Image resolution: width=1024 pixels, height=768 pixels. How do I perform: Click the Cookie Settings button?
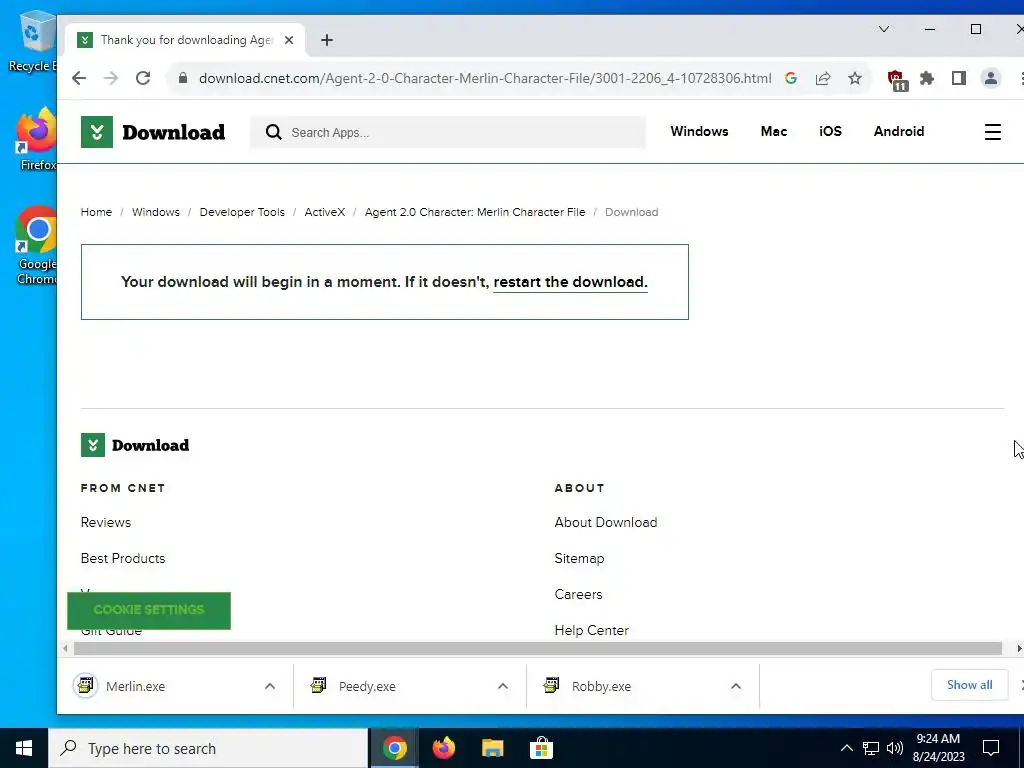[149, 611]
